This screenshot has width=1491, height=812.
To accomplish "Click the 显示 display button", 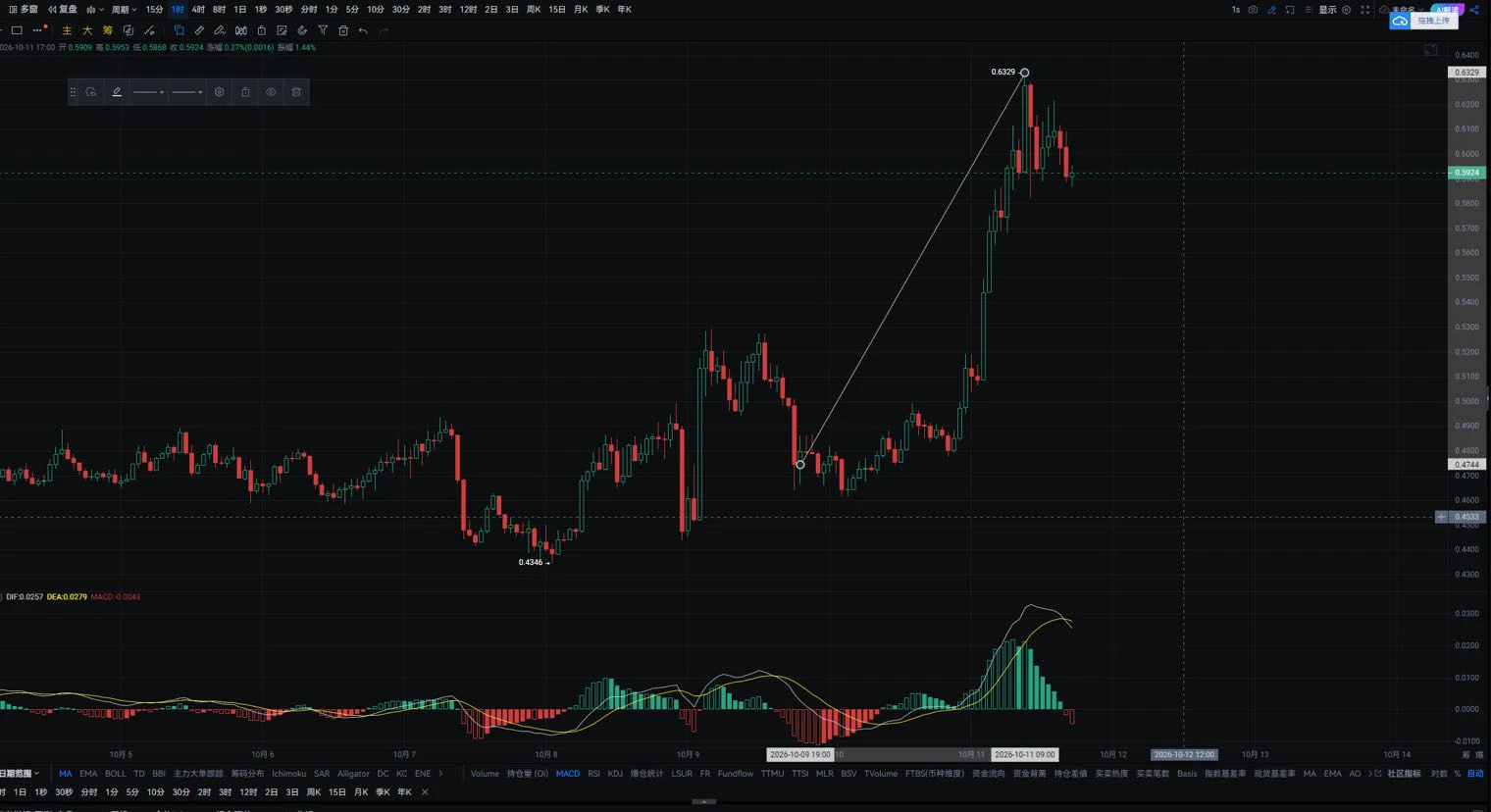I will click(x=1327, y=10).
